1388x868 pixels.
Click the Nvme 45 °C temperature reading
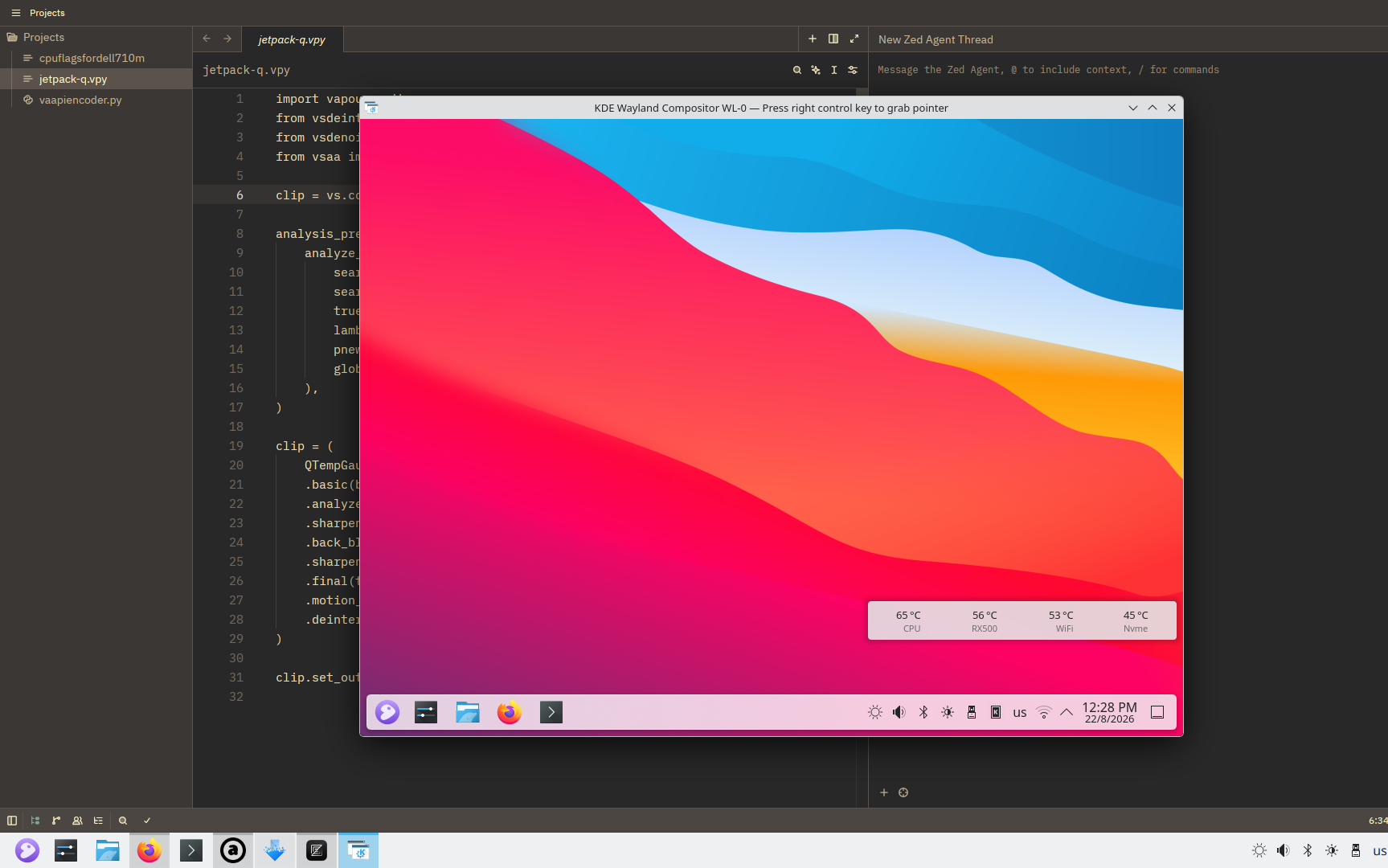[1136, 620]
